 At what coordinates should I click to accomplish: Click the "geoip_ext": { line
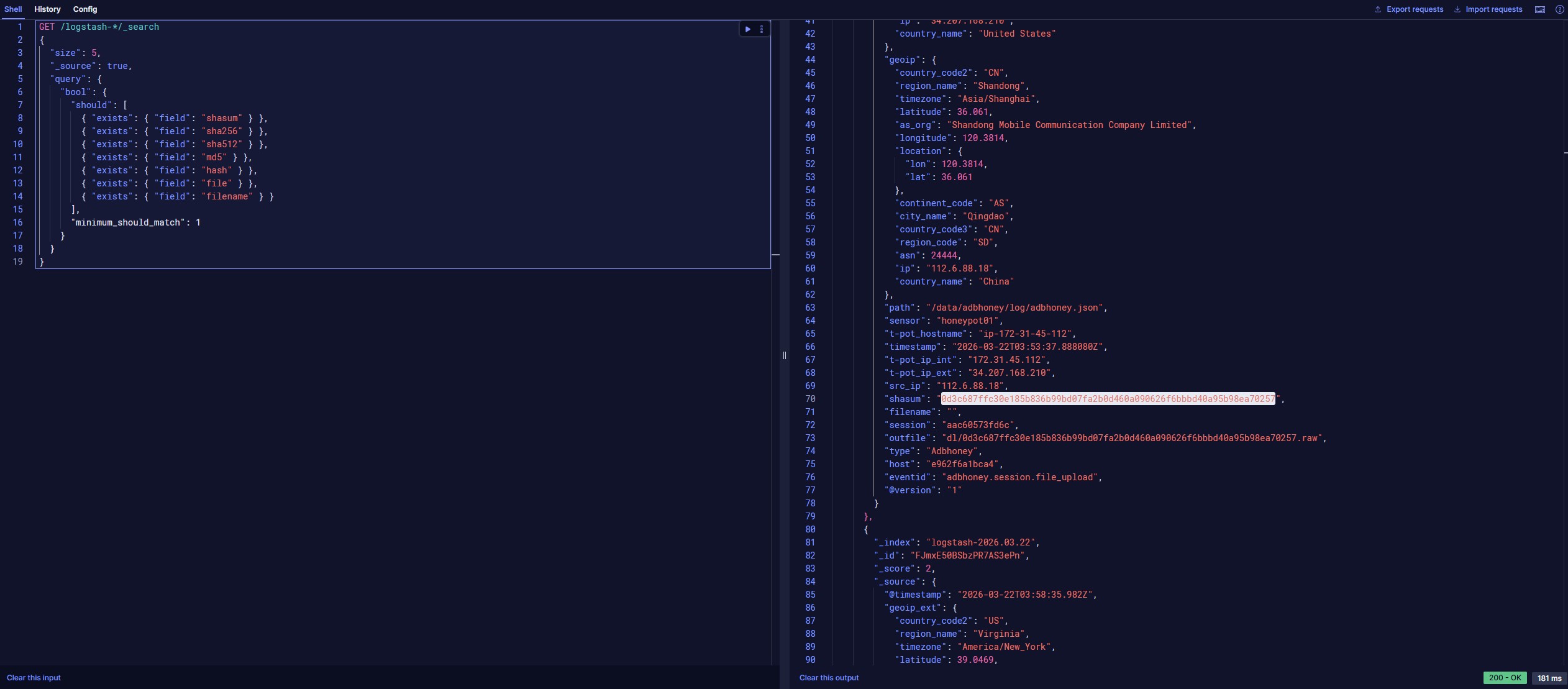click(921, 608)
